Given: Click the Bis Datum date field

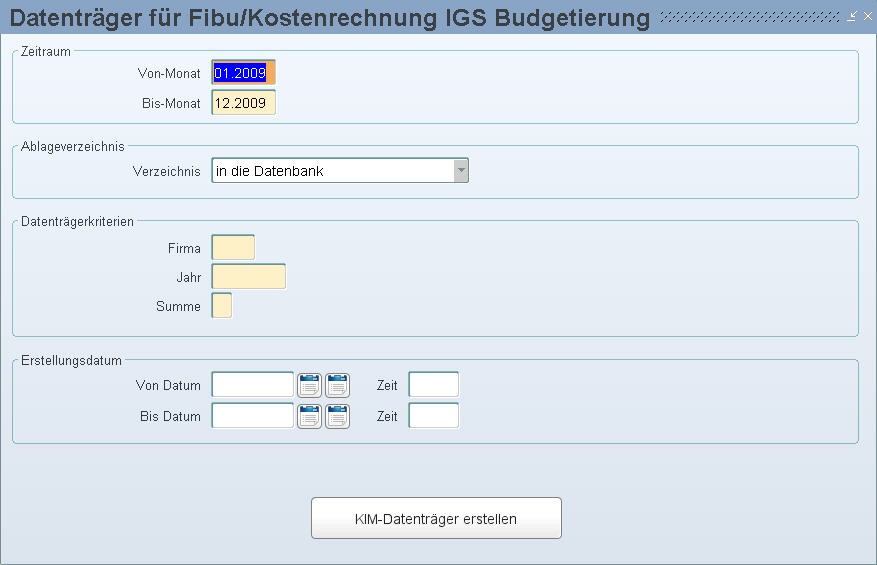Looking at the screenshot, I should coord(252,416).
